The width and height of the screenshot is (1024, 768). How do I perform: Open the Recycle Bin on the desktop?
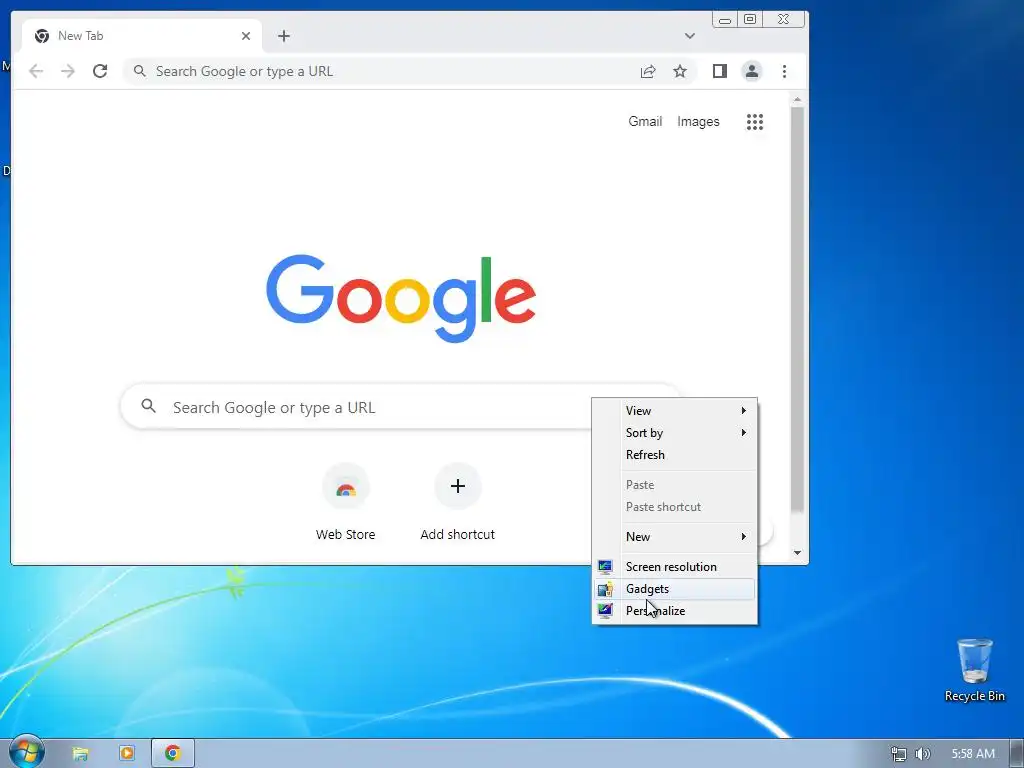point(974,670)
